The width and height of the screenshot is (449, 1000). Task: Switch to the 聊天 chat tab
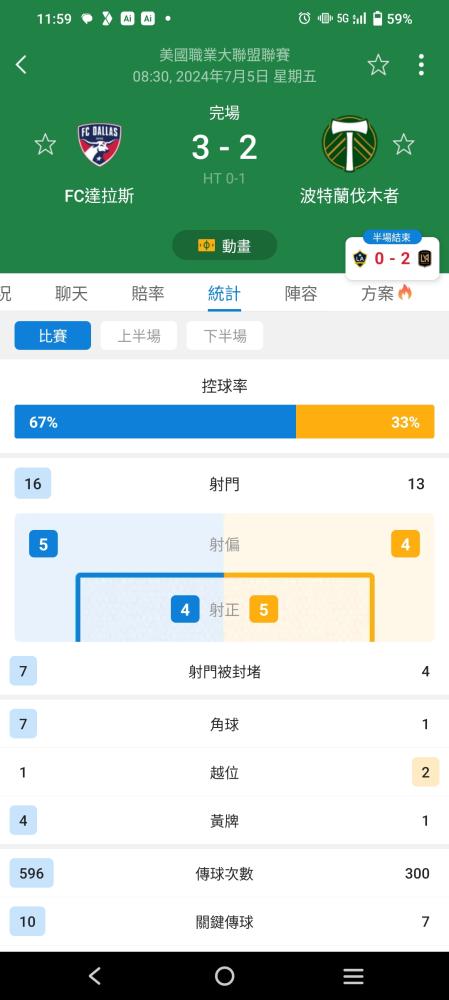[71, 293]
